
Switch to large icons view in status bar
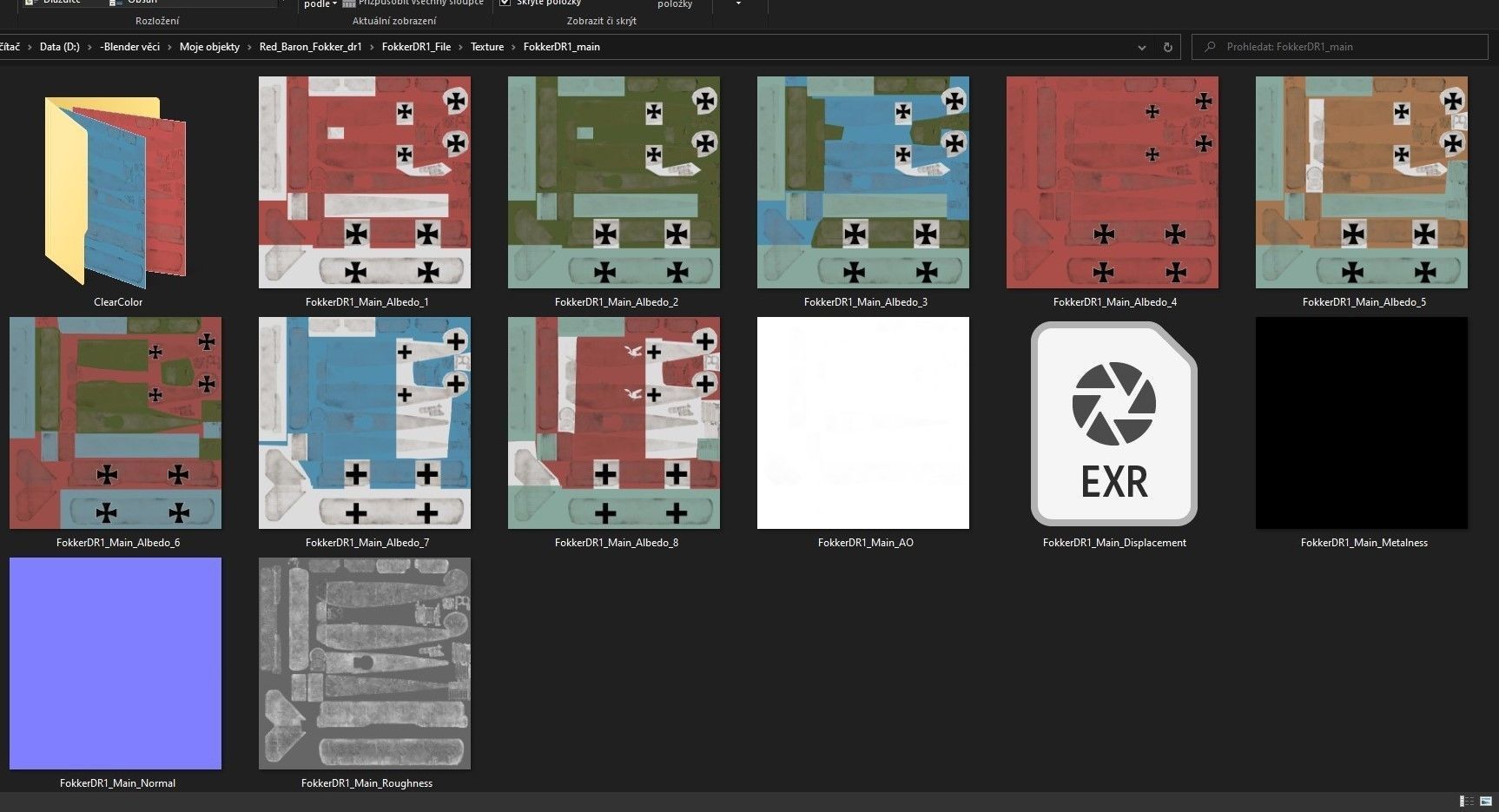[1487, 801]
